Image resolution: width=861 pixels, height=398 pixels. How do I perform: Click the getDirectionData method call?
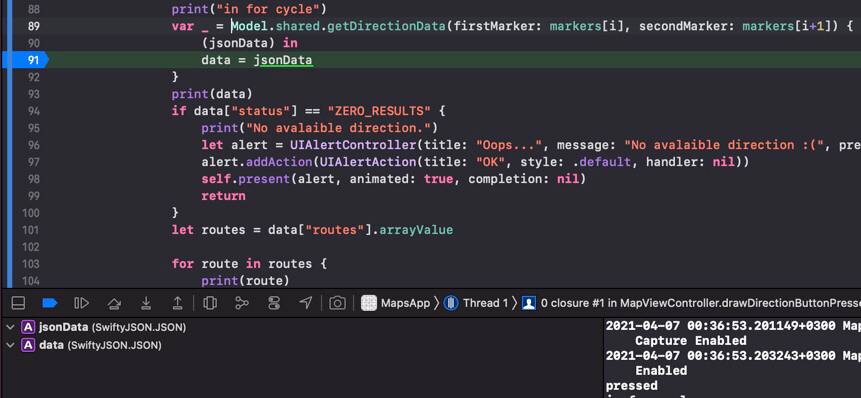coord(386,26)
